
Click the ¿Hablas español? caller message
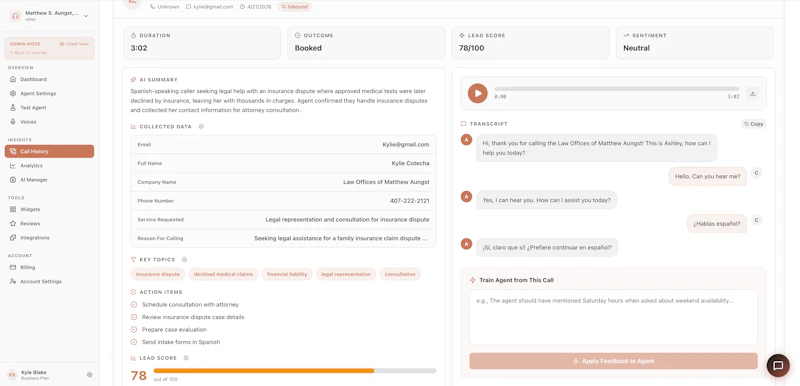[717, 223]
